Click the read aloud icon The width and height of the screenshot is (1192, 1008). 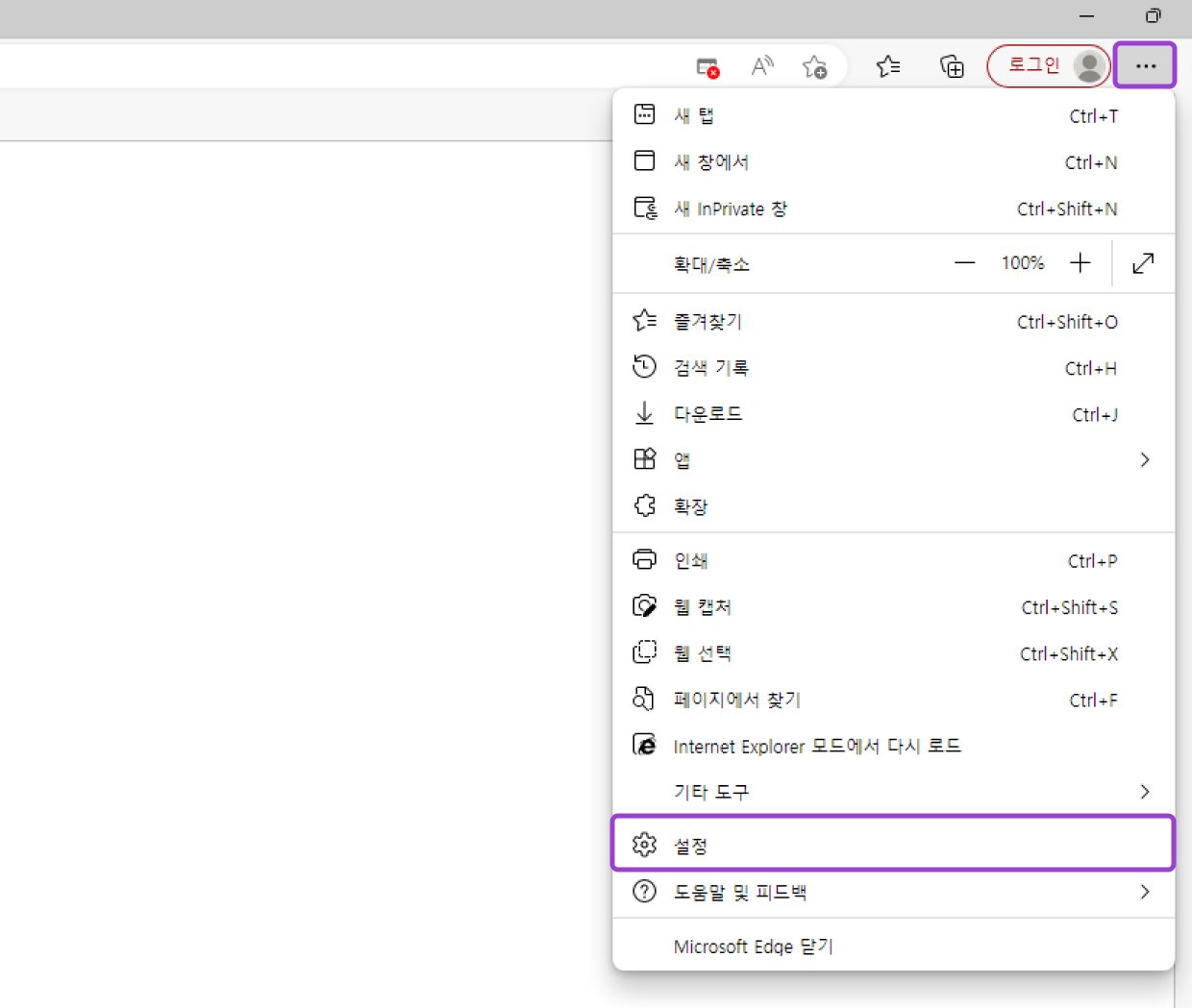point(762,66)
